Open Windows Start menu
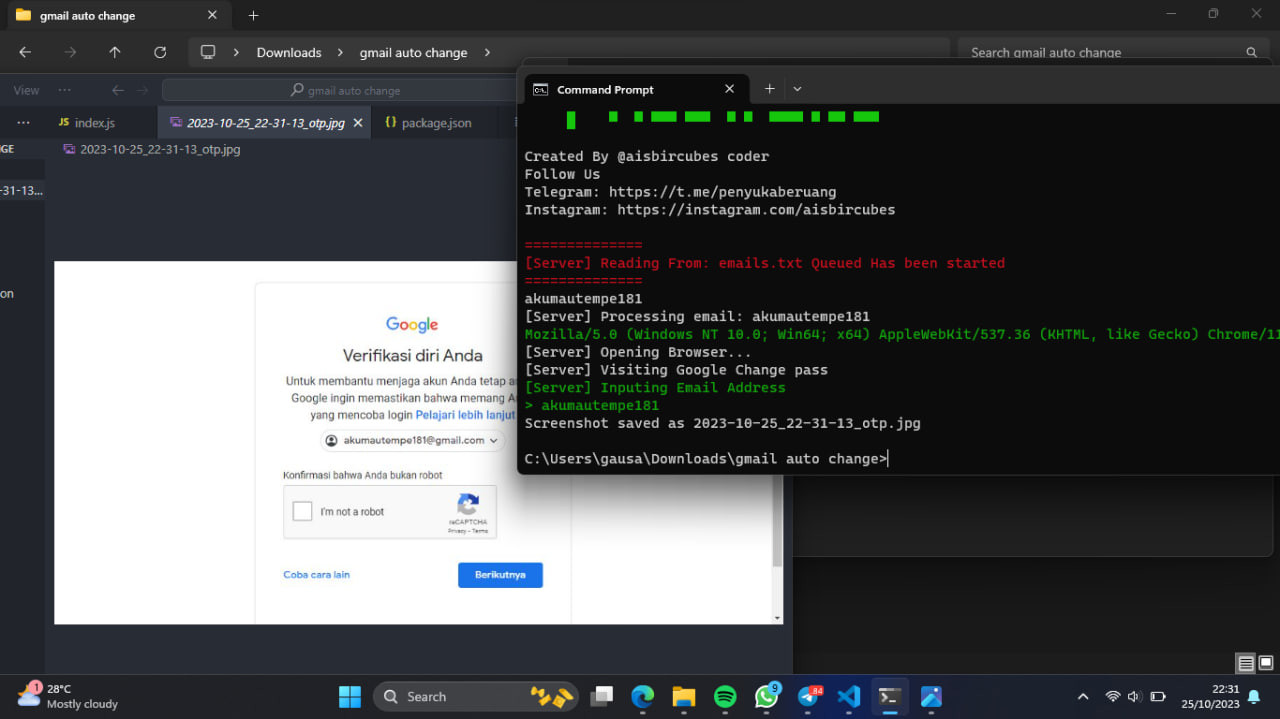1280x719 pixels. 350,696
